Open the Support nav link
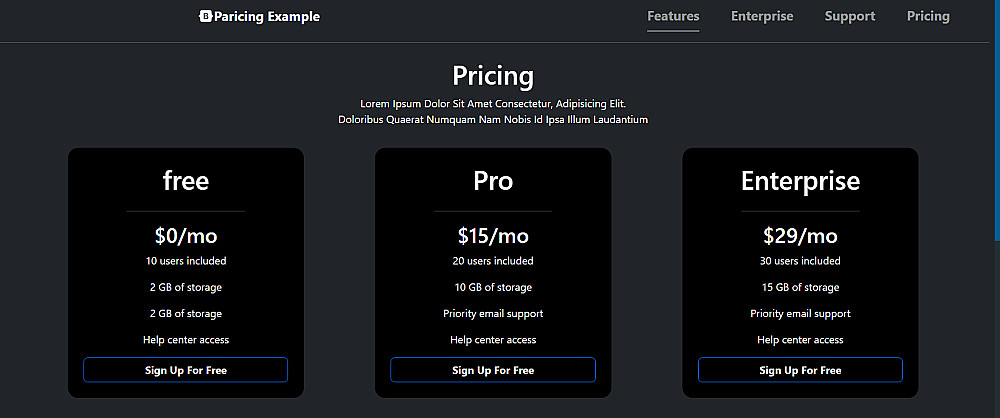 [x=850, y=16]
